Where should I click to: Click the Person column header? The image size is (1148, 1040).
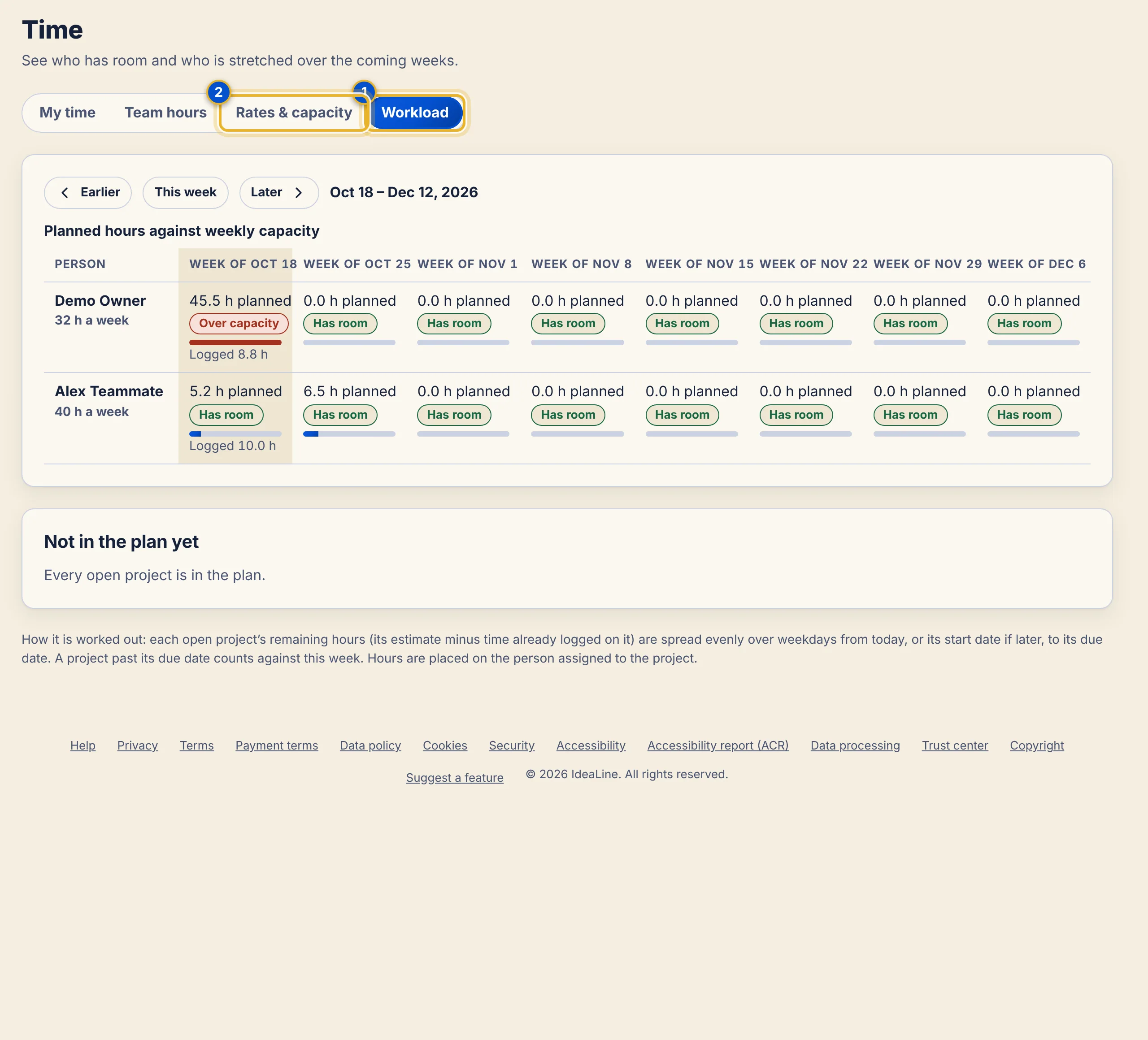[x=80, y=264]
